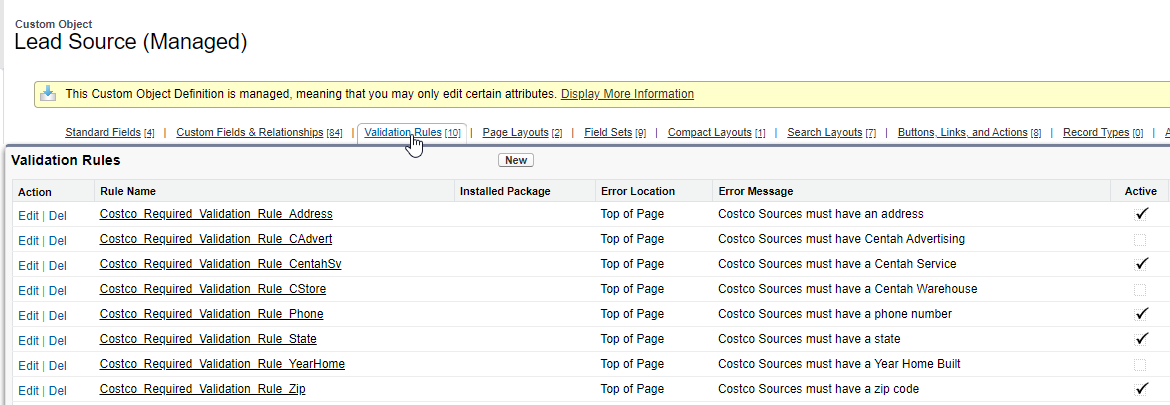Edit the Rule_Address validation rule
The width and height of the screenshot is (1170, 405).
(28, 215)
